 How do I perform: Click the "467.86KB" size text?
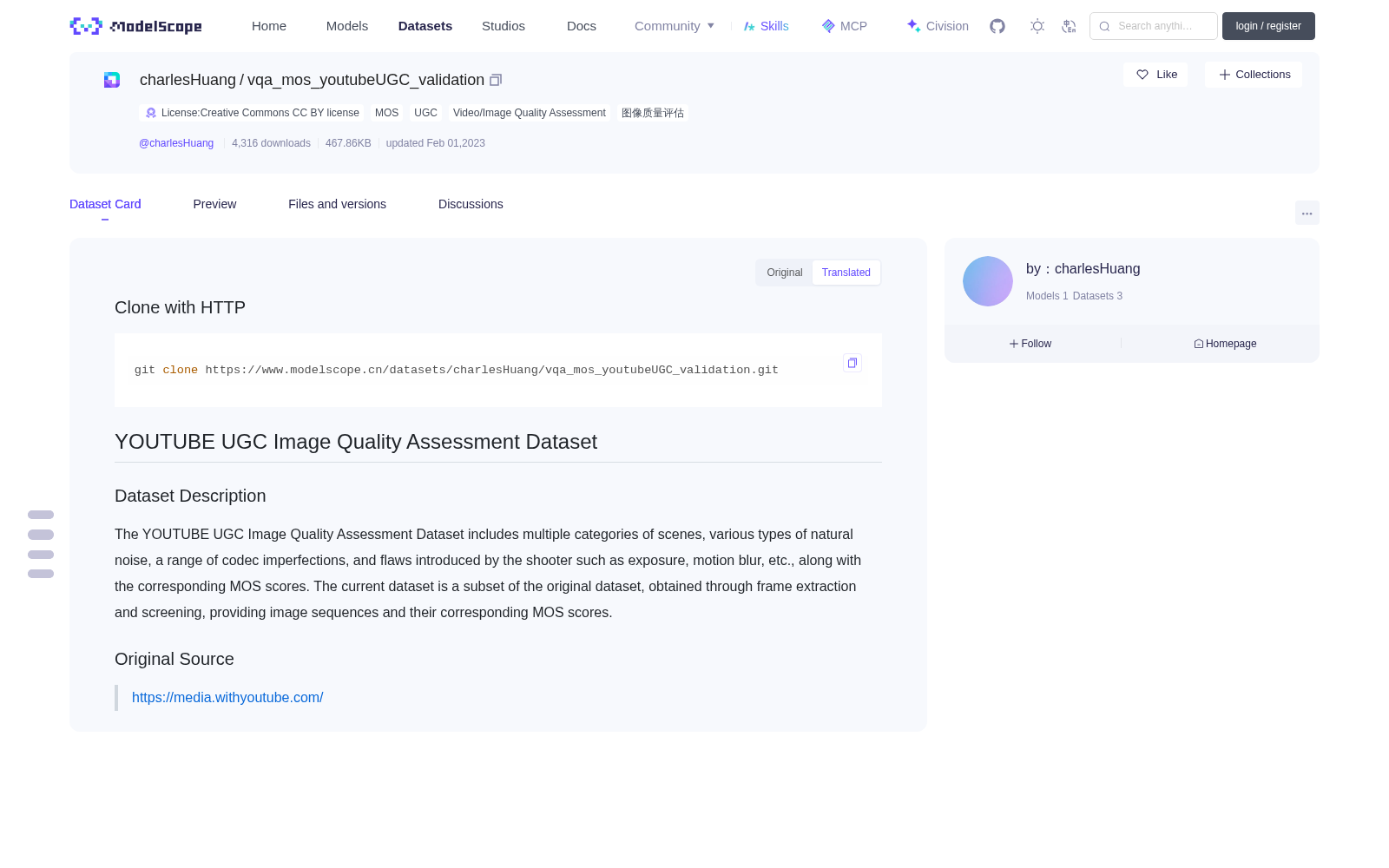click(x=348, y=143)
